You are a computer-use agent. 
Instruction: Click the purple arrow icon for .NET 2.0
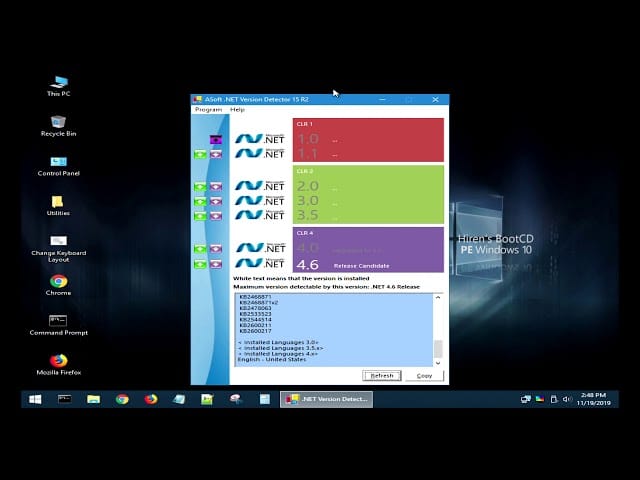[216, 187]
